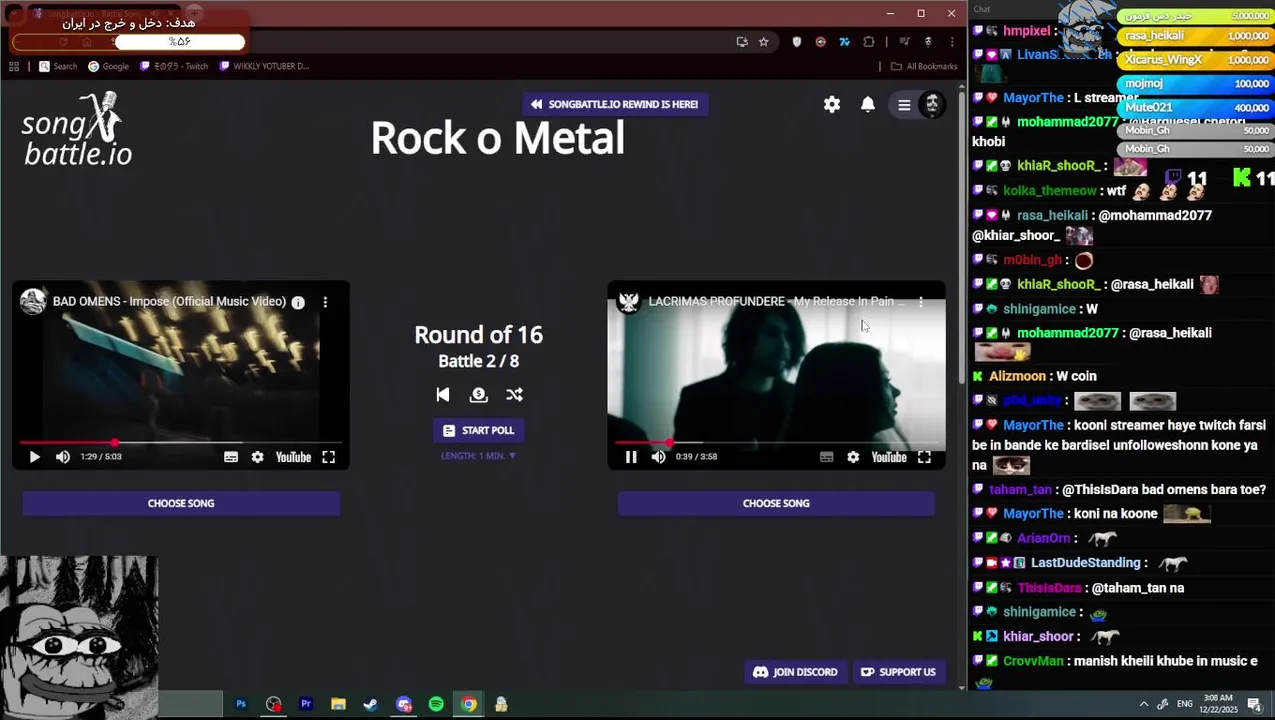Seek on the BAD OMENS progress bar
1275x720 pixels.
coord(180,442)
